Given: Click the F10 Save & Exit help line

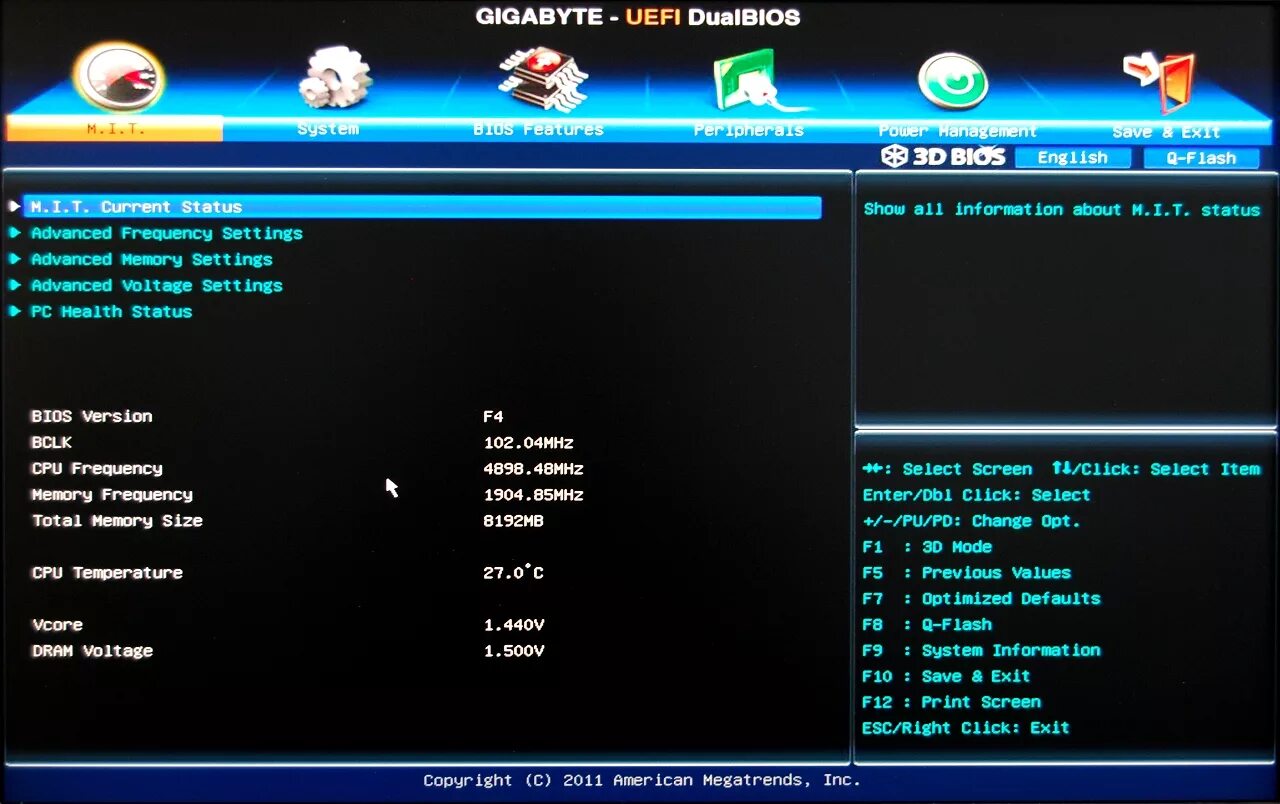Looking at the screenshot, I should click(946, 676).
